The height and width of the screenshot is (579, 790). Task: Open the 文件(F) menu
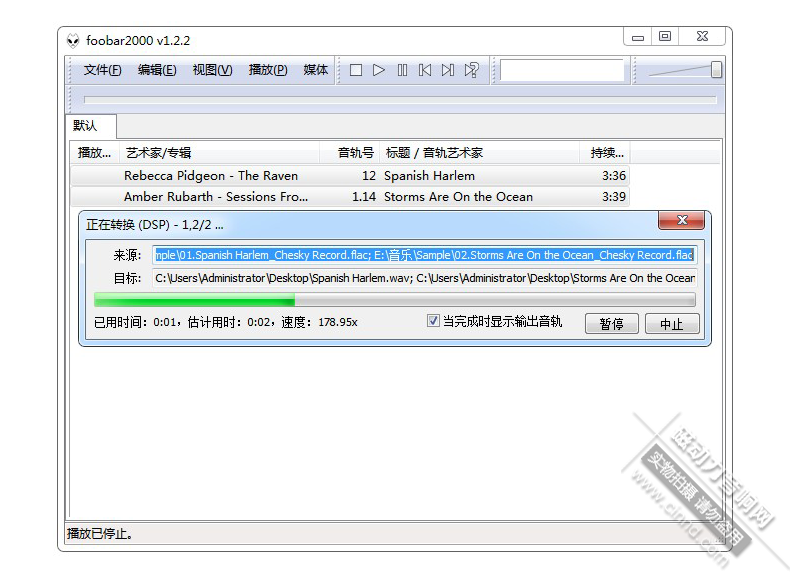(102, 70)
